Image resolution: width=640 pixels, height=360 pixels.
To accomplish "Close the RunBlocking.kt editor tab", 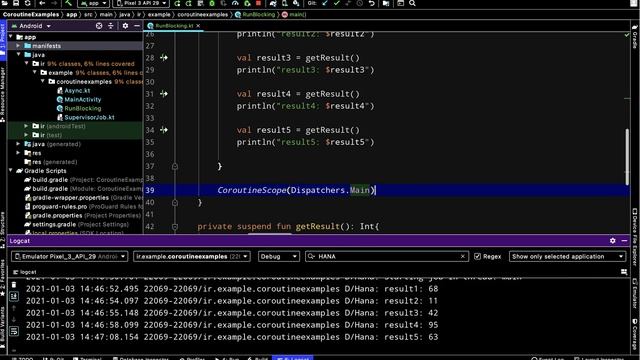I will (198, 26).
